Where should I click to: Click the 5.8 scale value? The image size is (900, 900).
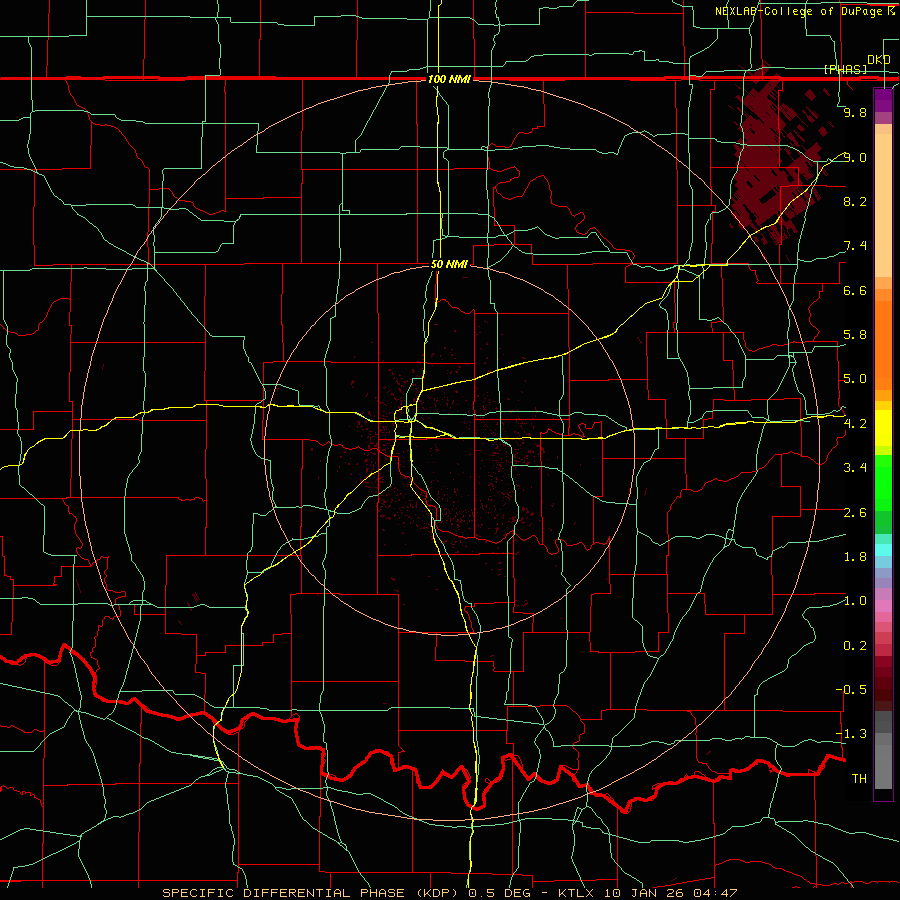click(x=855, y=335)
